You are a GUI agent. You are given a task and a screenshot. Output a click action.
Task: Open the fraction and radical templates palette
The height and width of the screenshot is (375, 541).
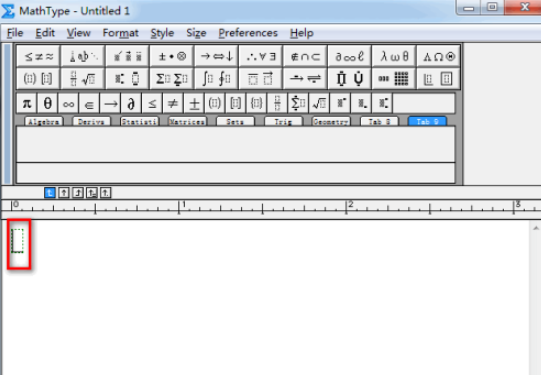click(x=83, y=79)
